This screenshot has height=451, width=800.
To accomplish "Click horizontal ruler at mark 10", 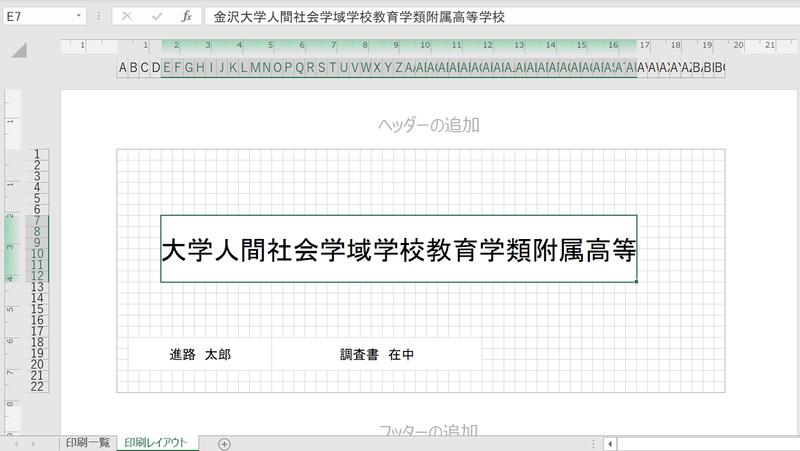I will (425, 45).
